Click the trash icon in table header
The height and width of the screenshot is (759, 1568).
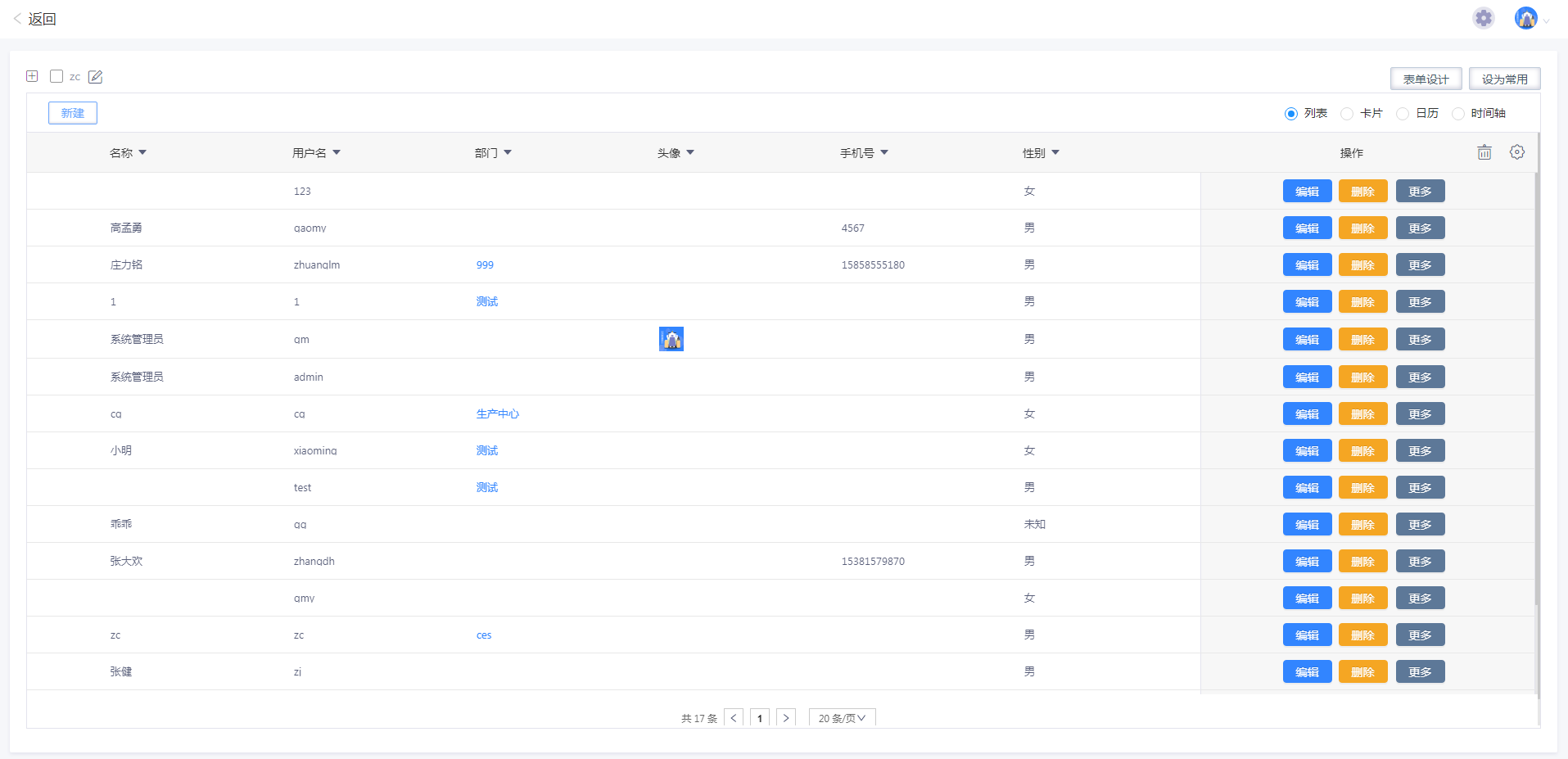(1484, 152)
